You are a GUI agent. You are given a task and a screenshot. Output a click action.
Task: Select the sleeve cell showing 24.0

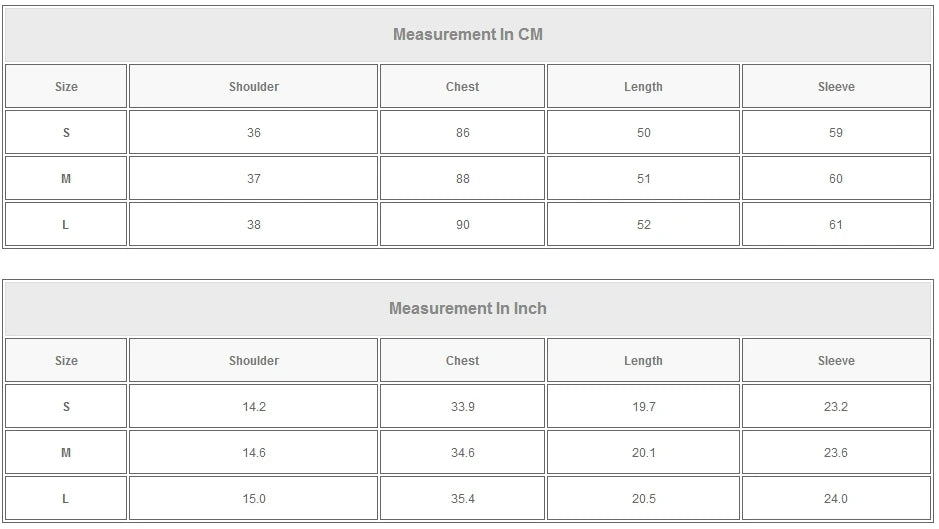pyautogui.click(x=836, y=499)
